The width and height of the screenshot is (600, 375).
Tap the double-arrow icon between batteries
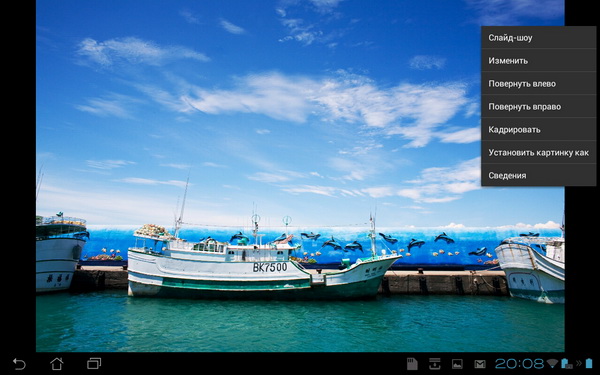[x=579, y=363]
